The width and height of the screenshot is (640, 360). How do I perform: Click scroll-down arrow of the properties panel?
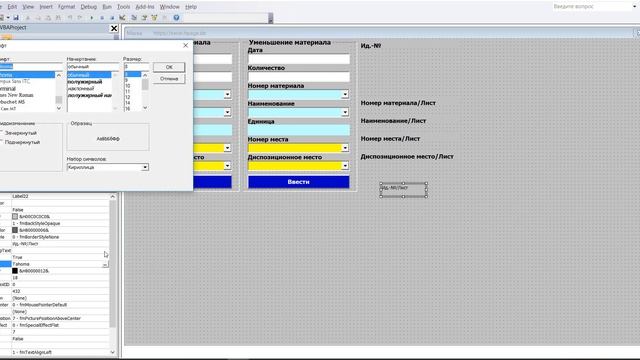pos(113,352)
